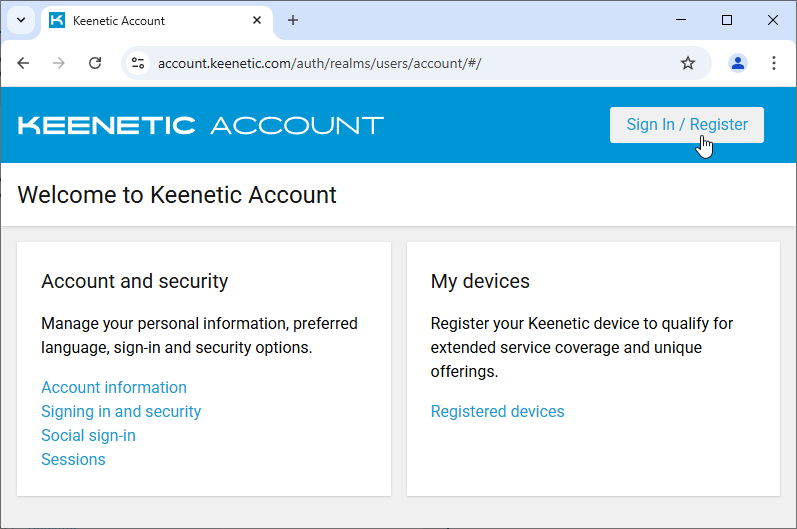
Task: Open the Chrome profile avatar icon
Action: (x=738, y=63)
